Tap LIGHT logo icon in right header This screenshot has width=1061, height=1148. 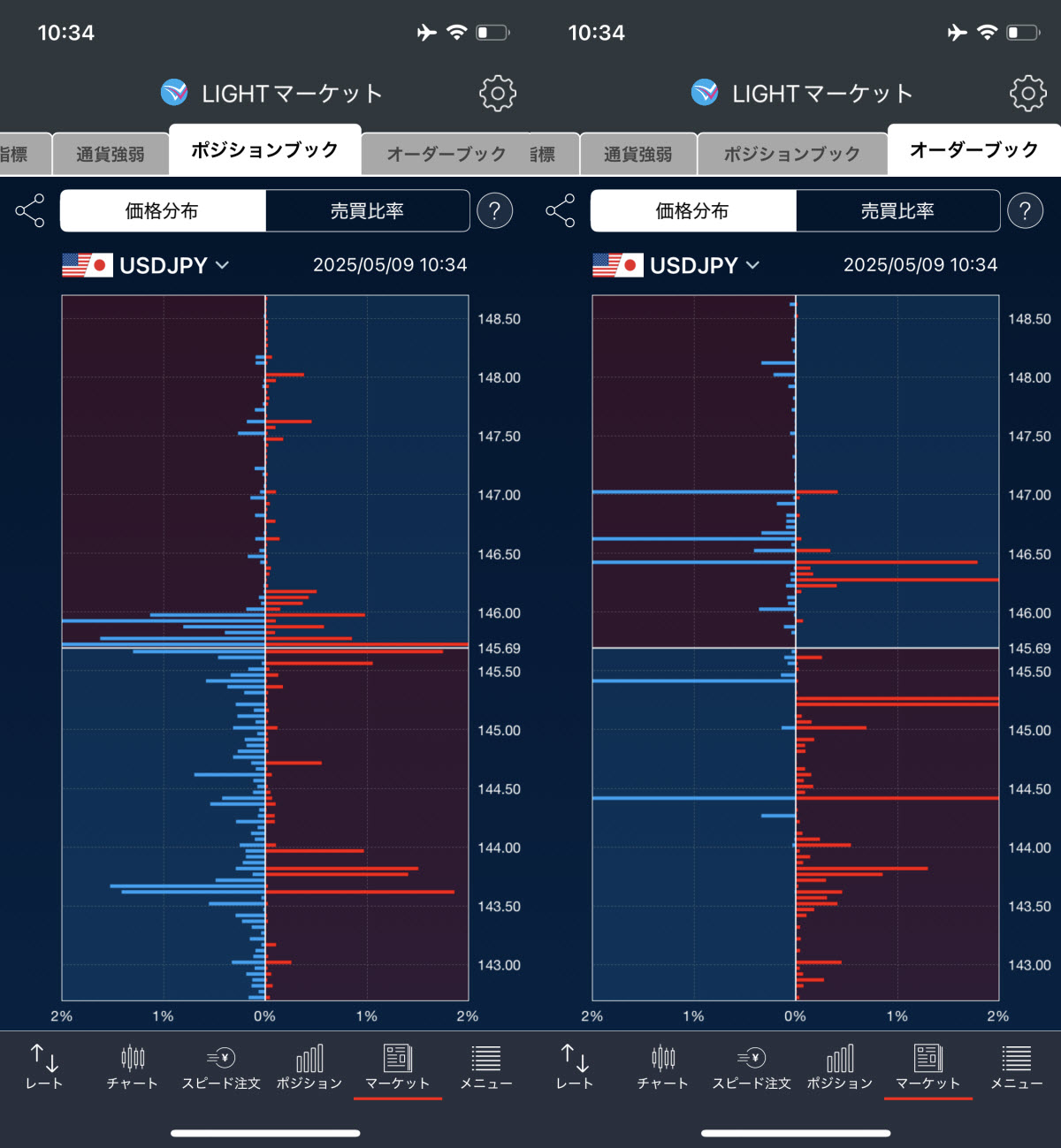[705, 92]
